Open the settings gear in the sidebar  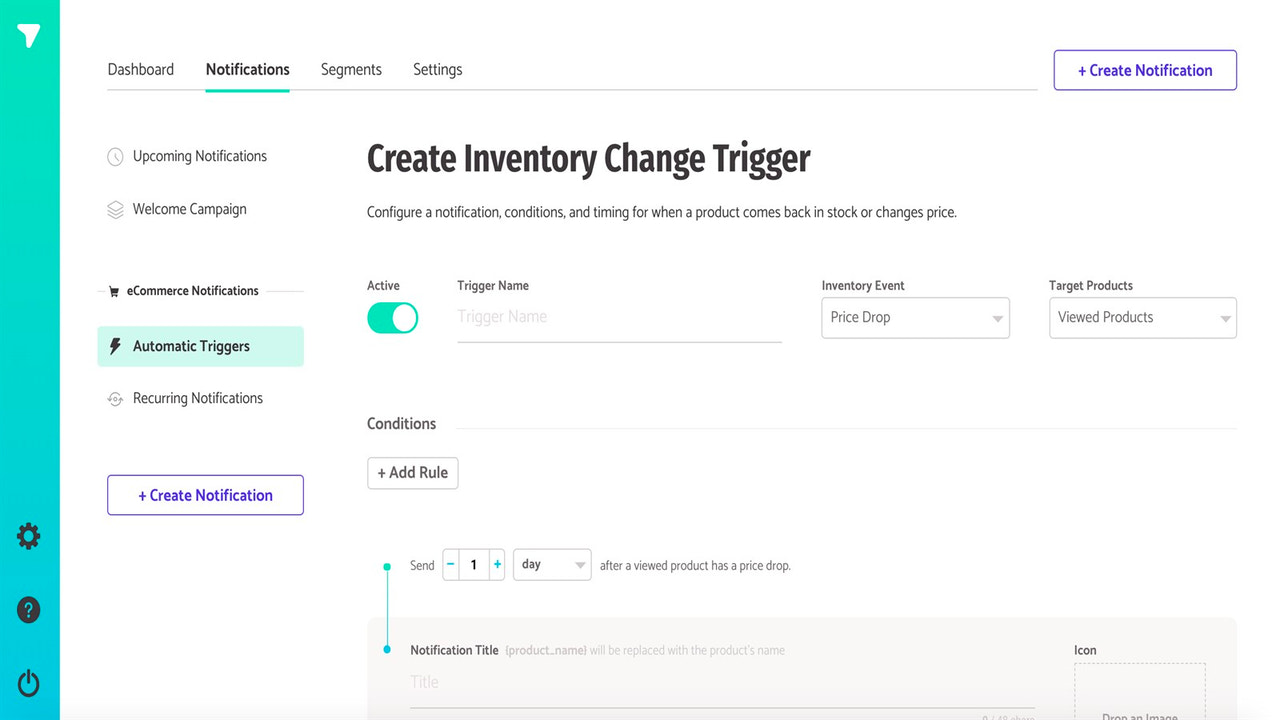(x=28, y=536)
